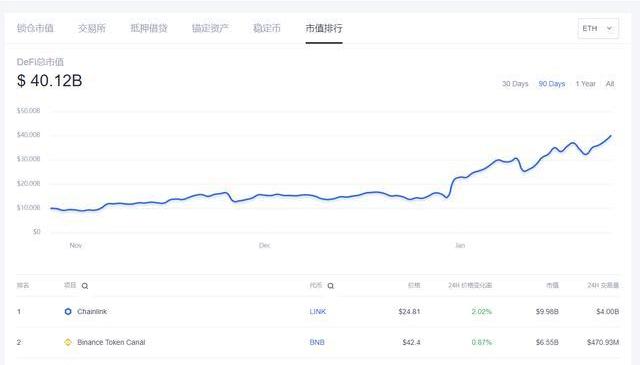Open the LINK token link
640x365 pixels.
click(318, 312)
